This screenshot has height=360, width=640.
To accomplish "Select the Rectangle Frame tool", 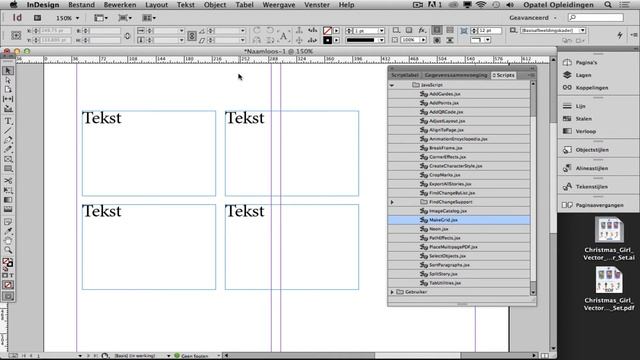I will [x=8, y=159].
